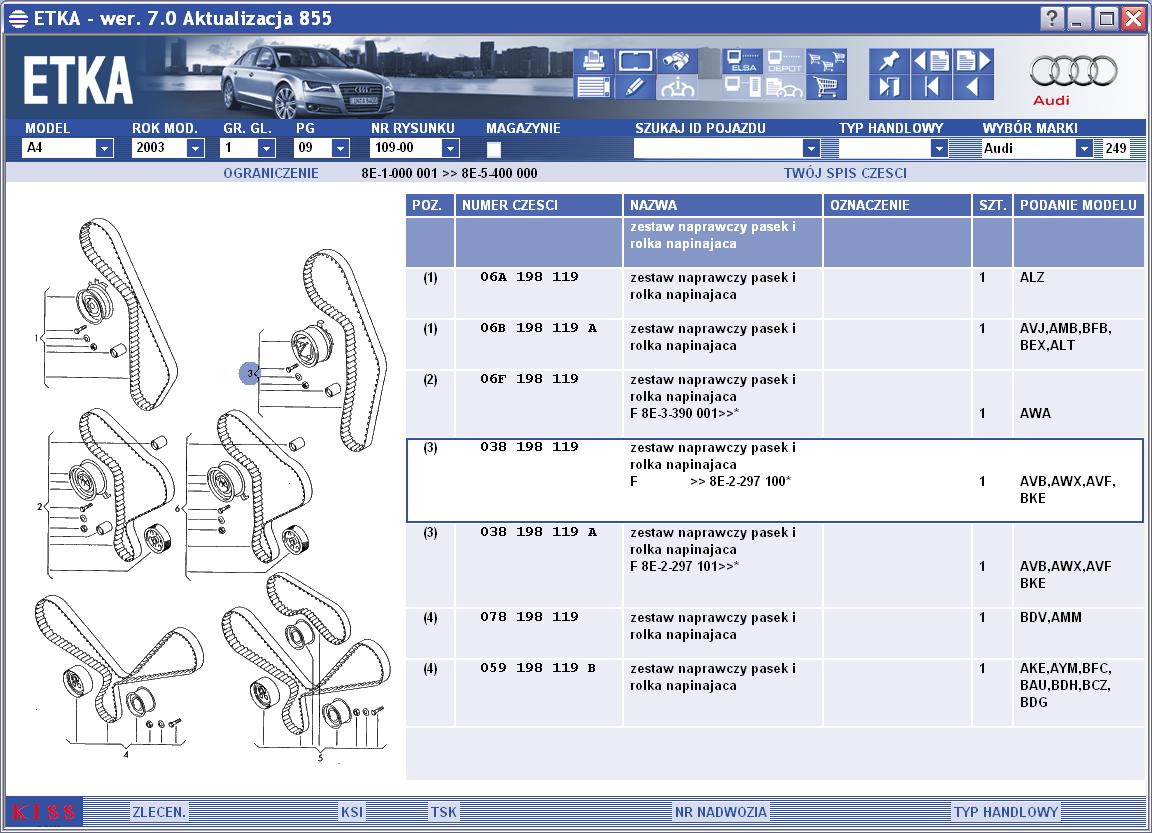Click TYP HANDLOWY in the bottom bar

[1006, 812]
